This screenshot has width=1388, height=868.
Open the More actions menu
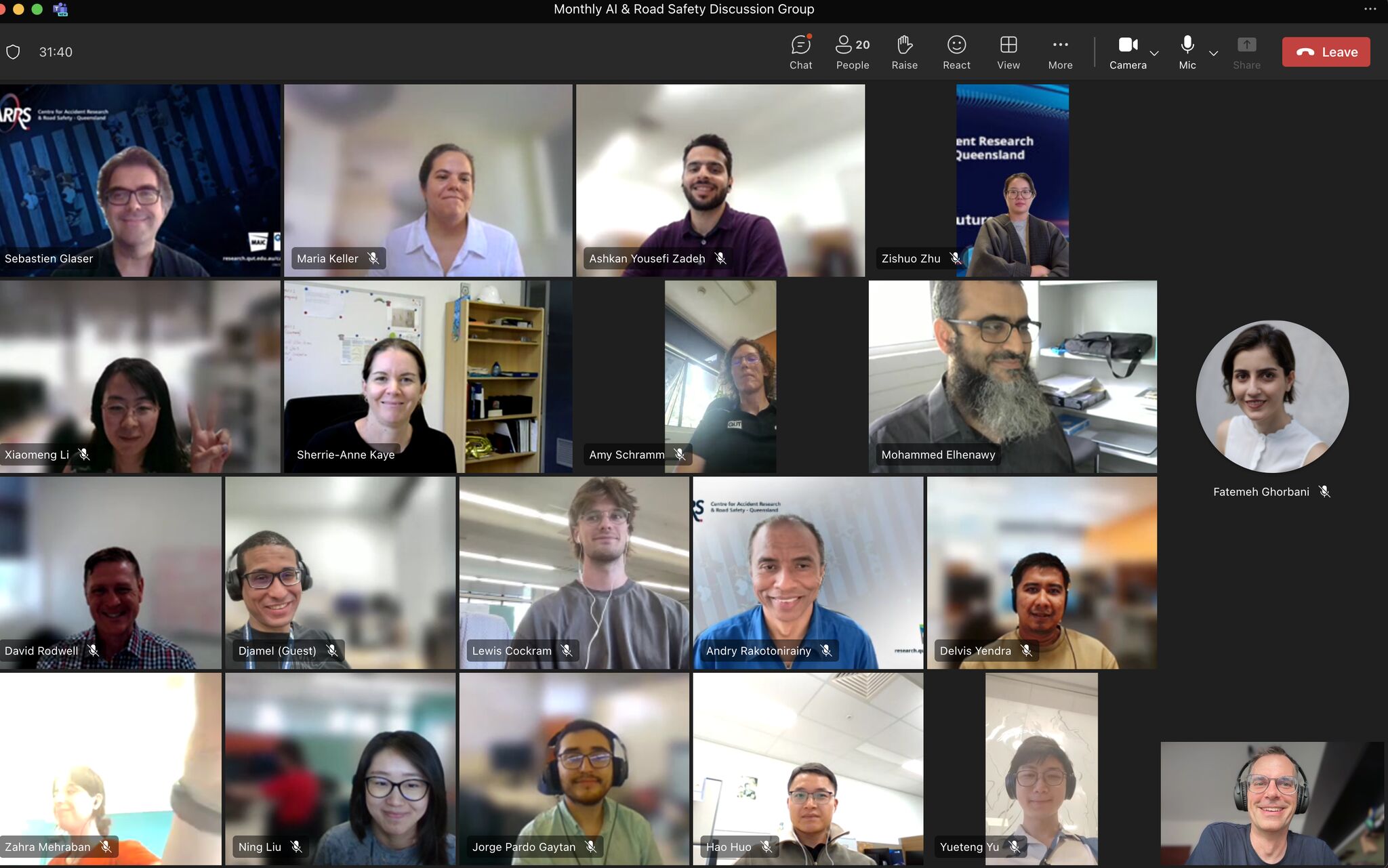[1060, 52]
